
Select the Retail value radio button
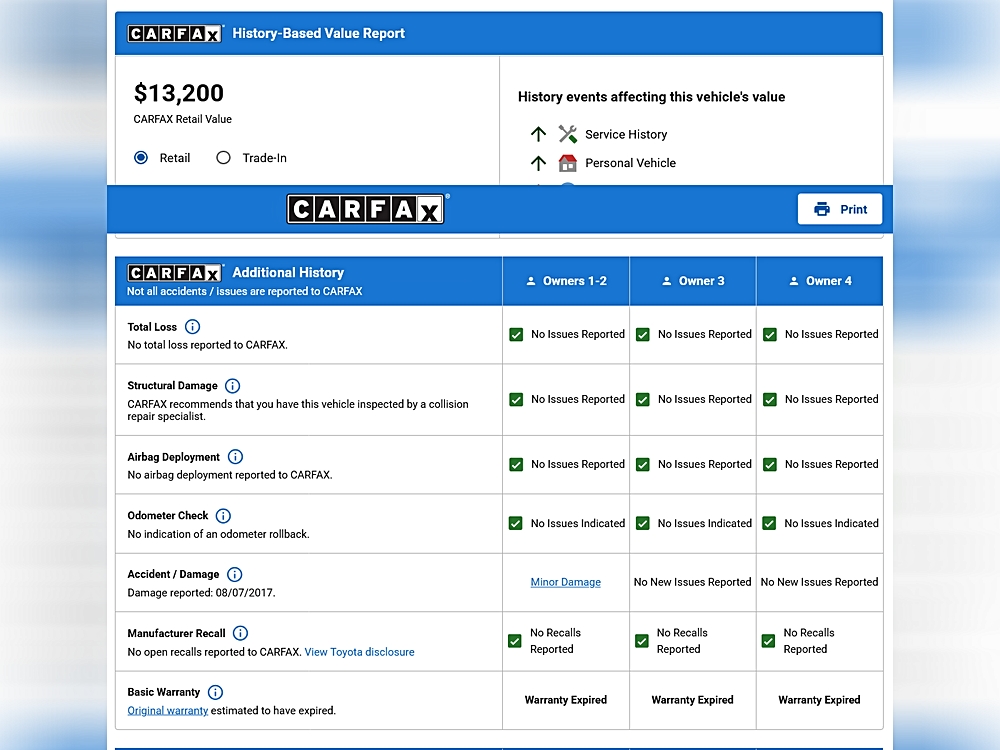141,158
